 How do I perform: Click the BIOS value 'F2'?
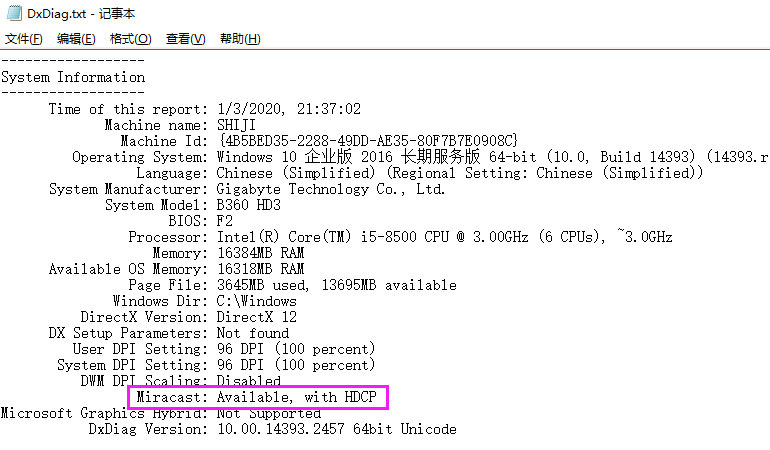pyautogui.click(x=225, y=221)
